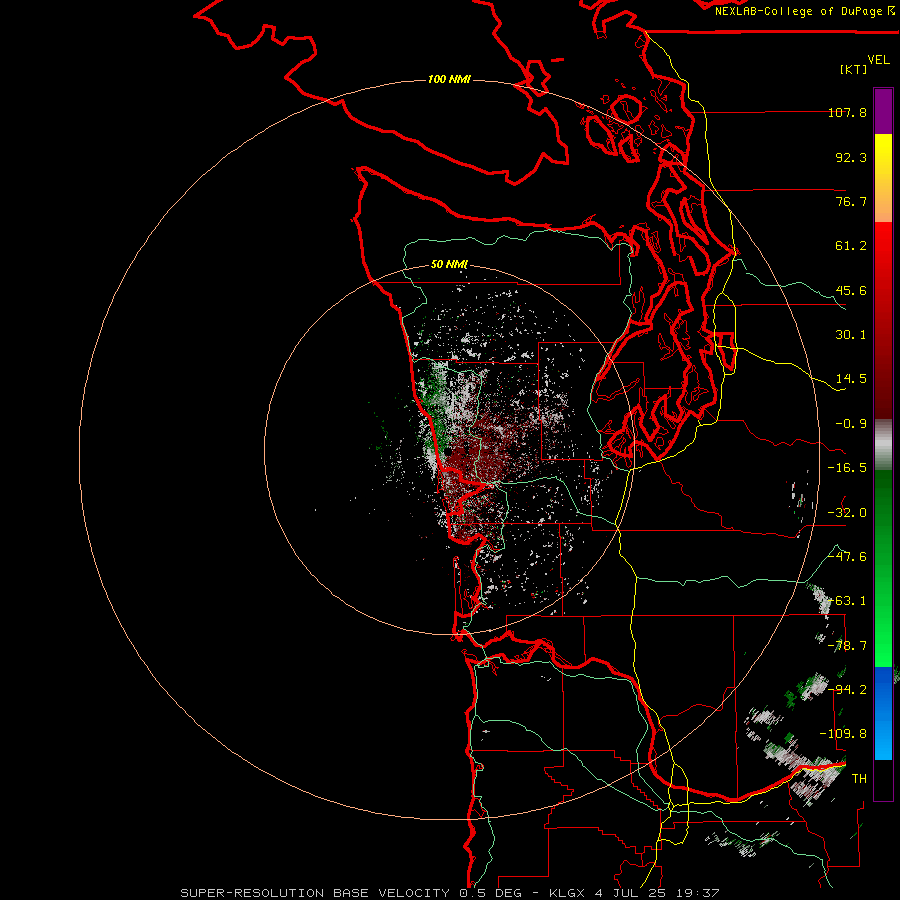Pick the blue segment of the velocity scale
The image size is (900, 900).
tap(883, 713)
